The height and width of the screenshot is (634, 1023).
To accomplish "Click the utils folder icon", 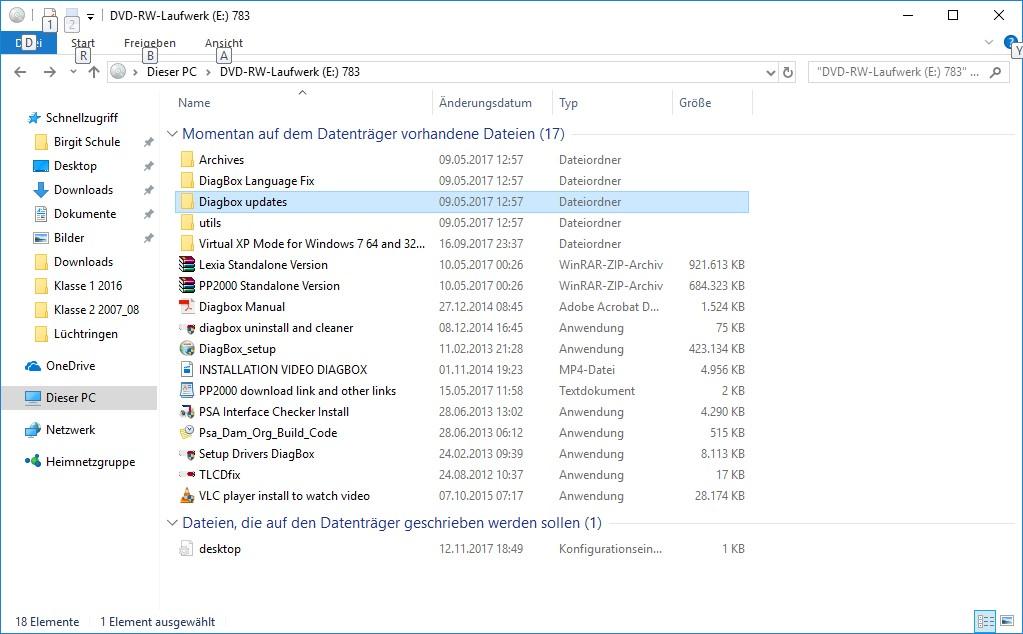I will pyautogui.click(x=187, y=222).
